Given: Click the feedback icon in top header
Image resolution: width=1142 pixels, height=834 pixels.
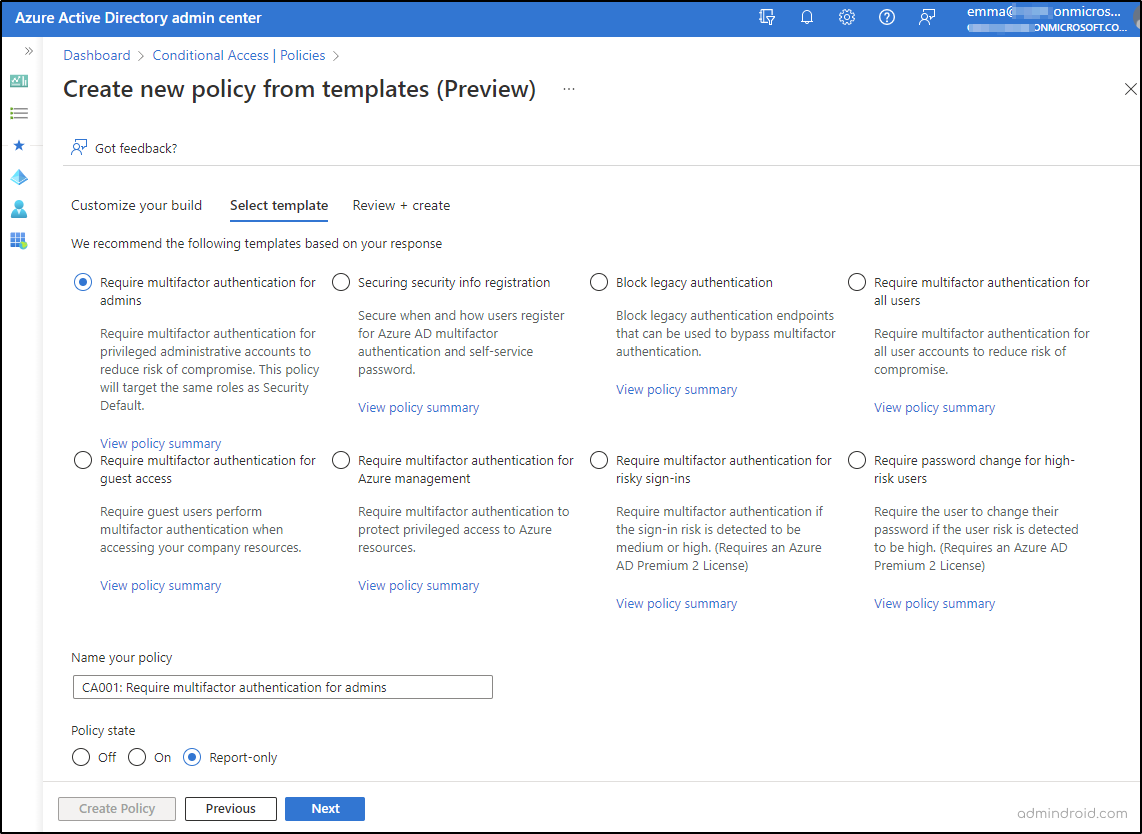Looking at the screenshot, I should [x=927, y=18].
